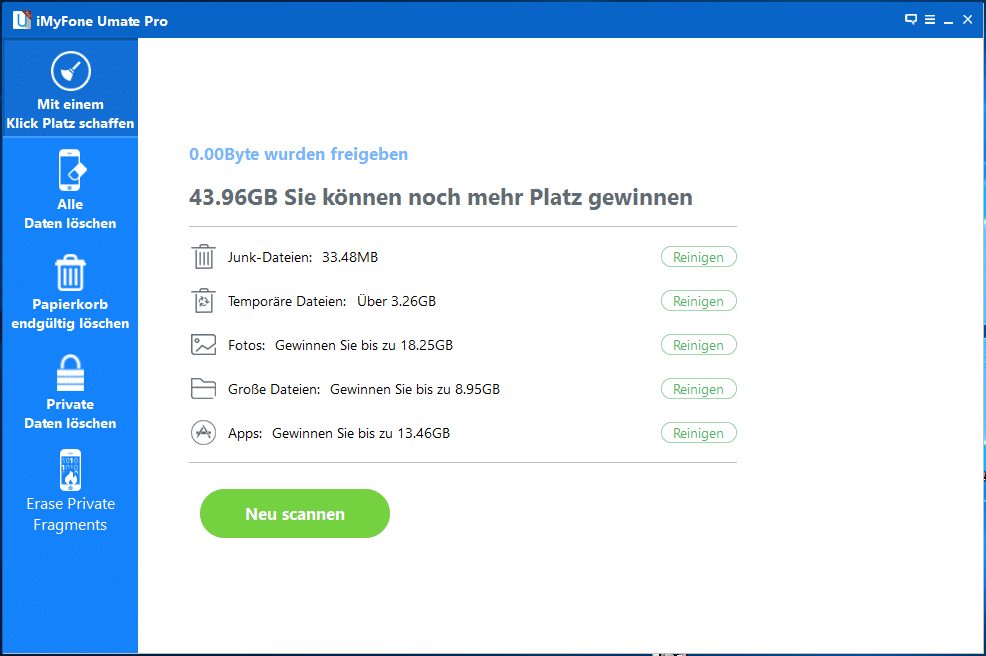
Task: Click the Junk-Dateien trash can icon
Action: coord(203,257)
